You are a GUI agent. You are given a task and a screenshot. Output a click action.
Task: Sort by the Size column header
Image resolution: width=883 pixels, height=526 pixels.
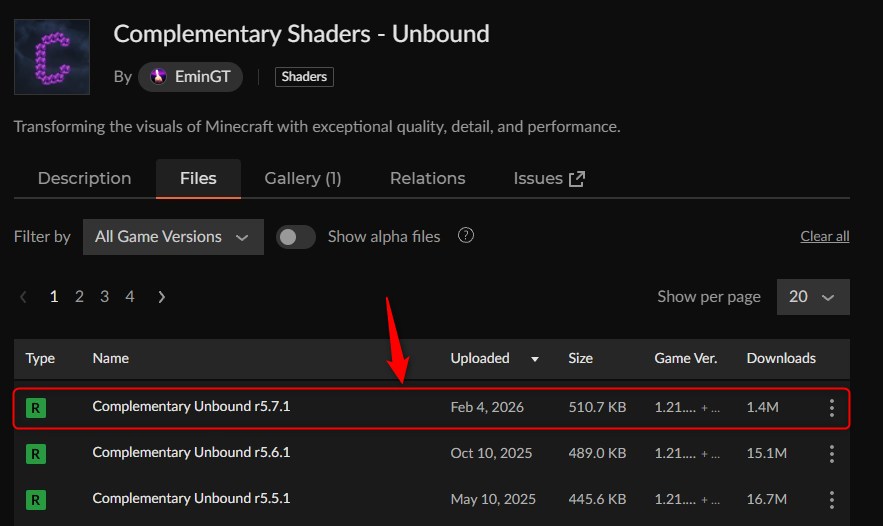580,358
